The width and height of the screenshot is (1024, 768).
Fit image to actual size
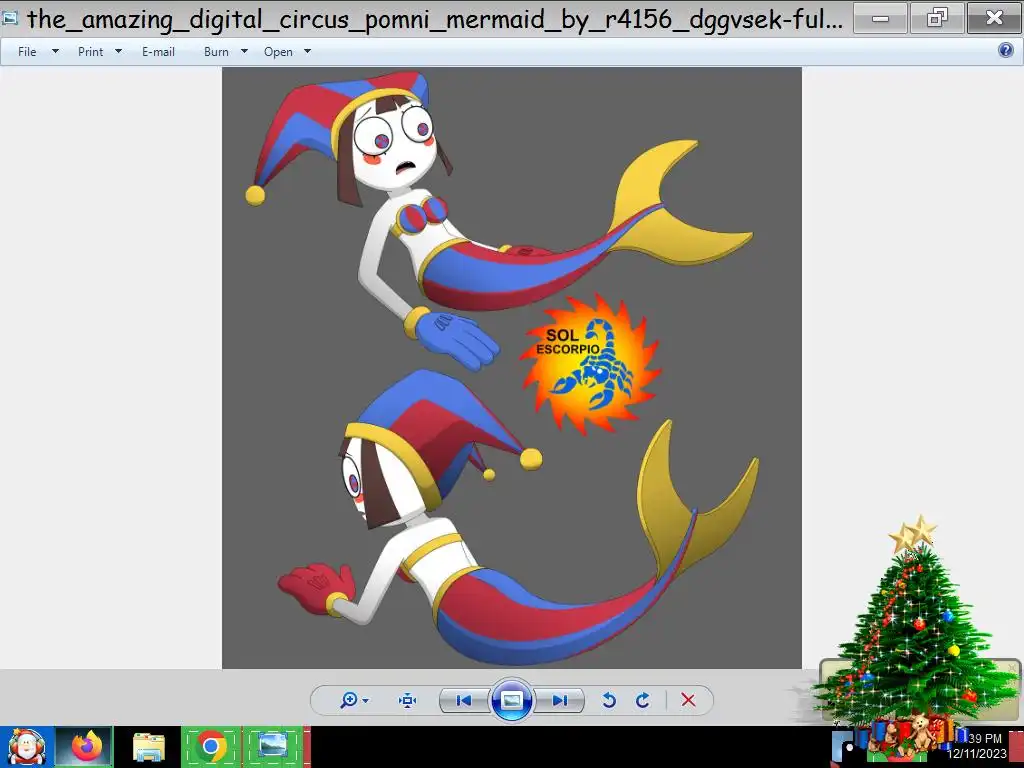pos(408,701)
